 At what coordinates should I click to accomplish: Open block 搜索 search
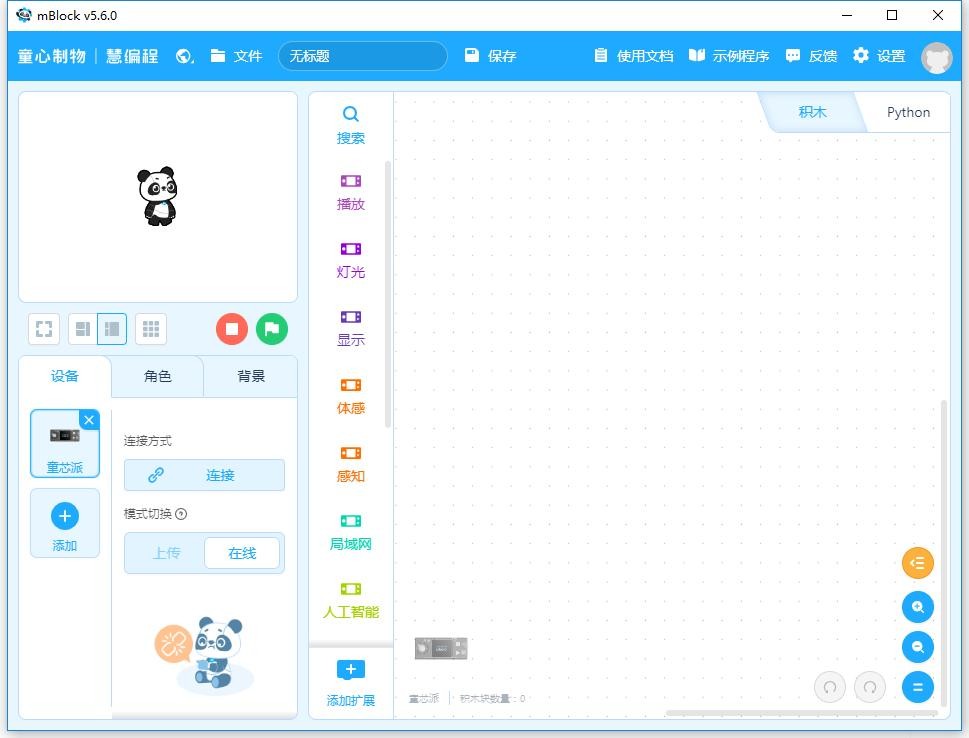pos(350,125)
